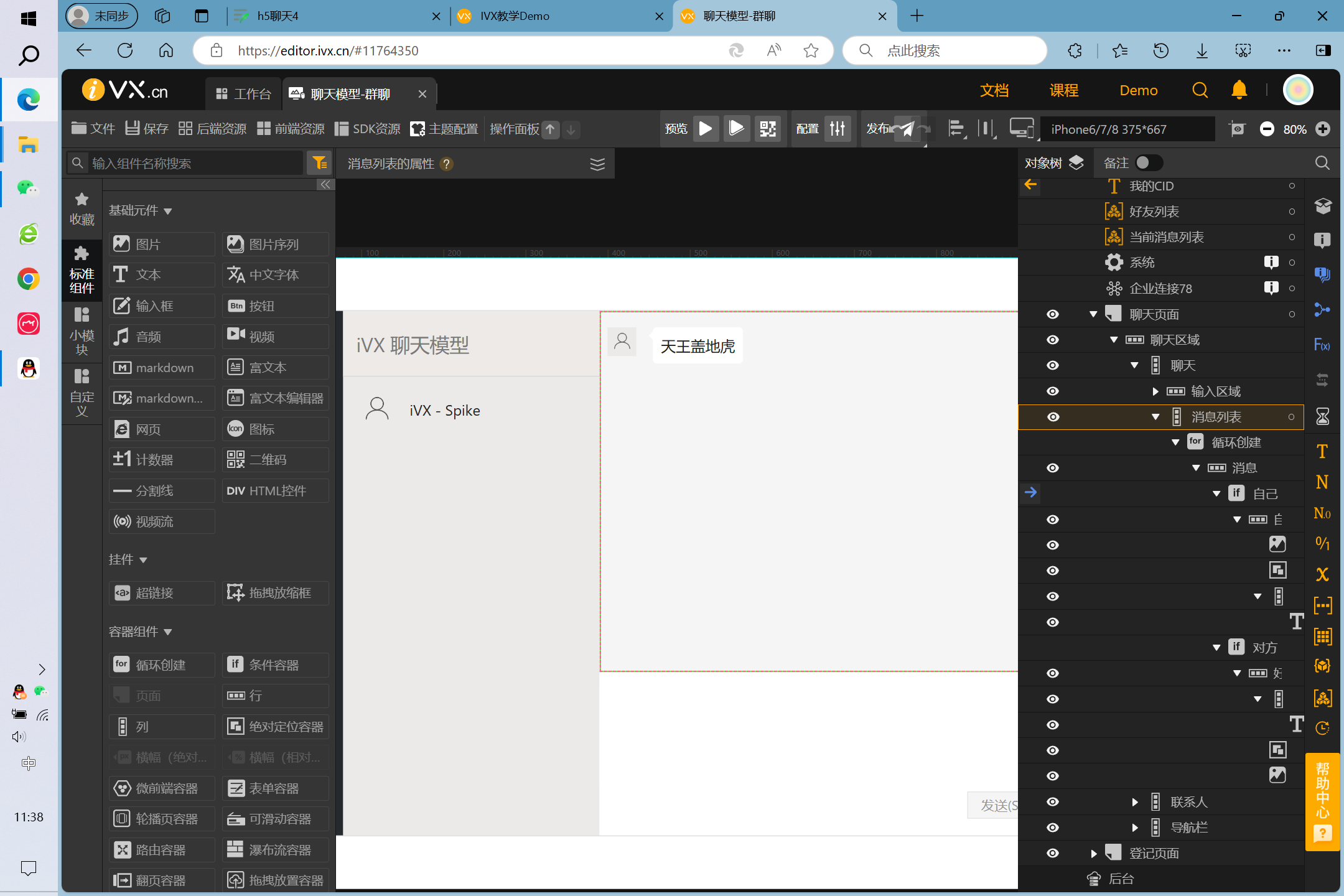This screenshot has width=1344, height=896.
Task: Open the 主题配置 menu
Action: click(444, 128)
